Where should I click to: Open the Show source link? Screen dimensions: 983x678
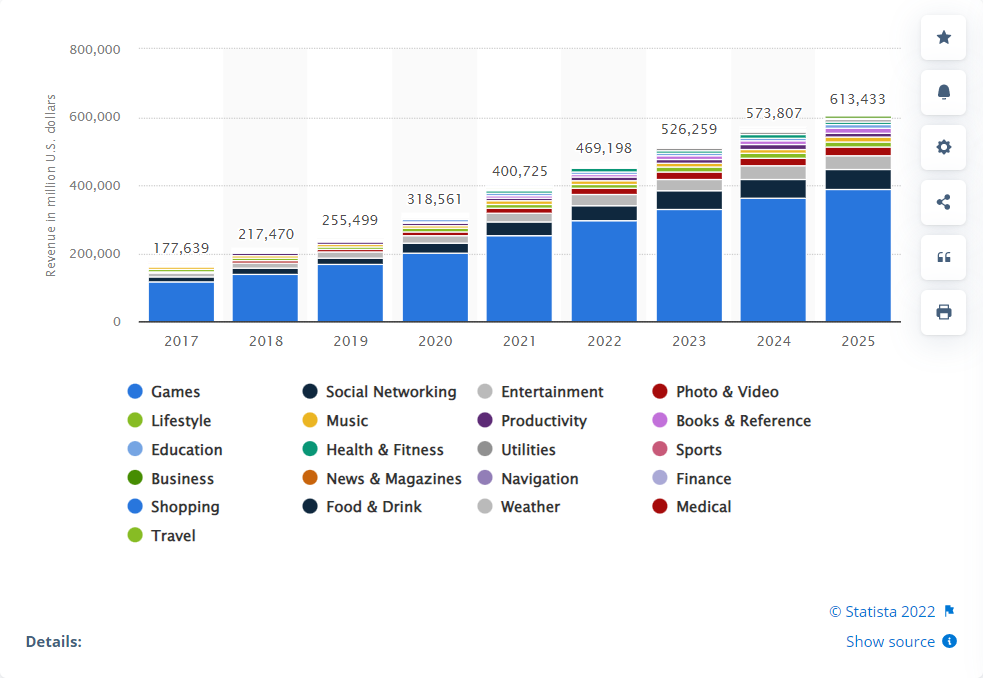pos(889,641)
